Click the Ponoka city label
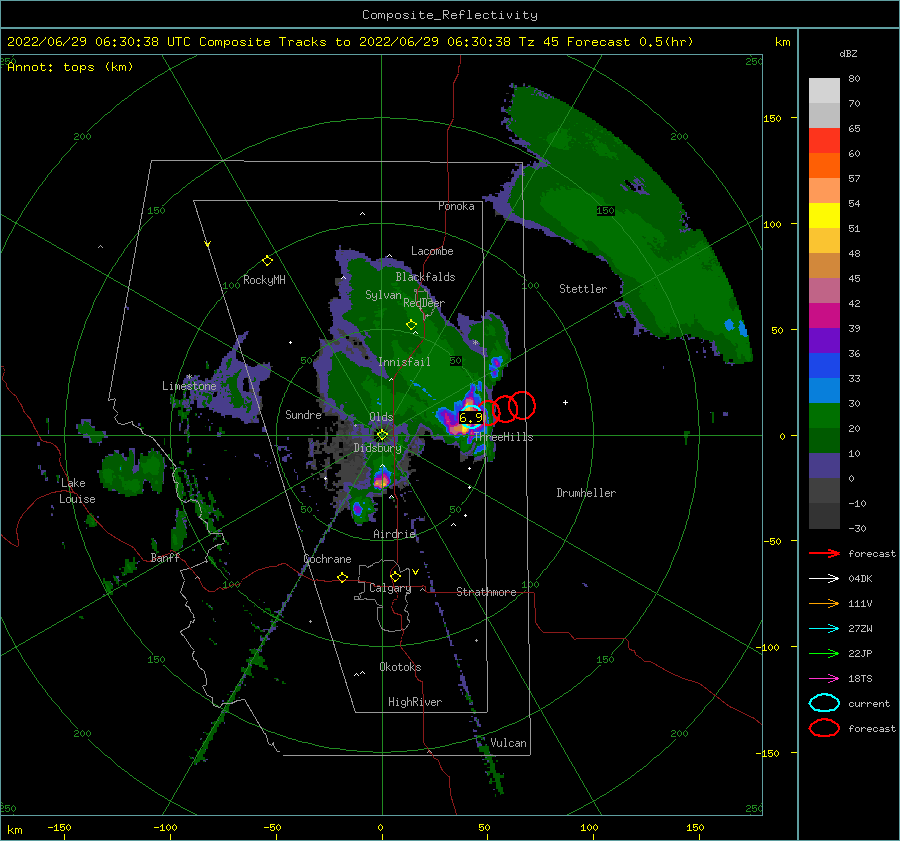 tap(456, 206)
